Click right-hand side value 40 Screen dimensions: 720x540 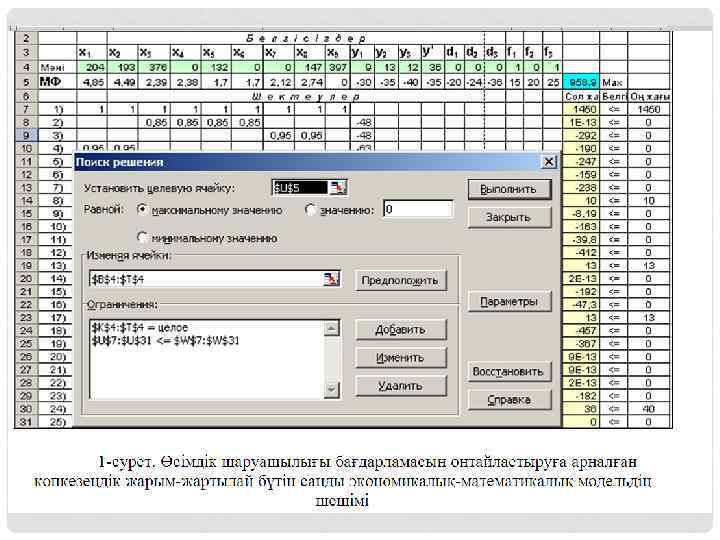tap(648, 409)
